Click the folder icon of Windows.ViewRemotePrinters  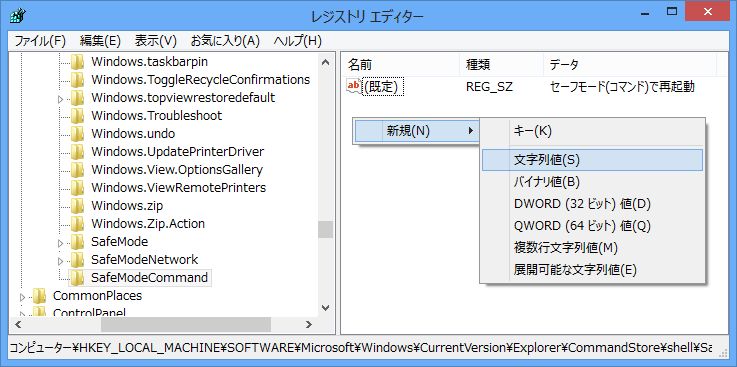pyautogui.click(x=77, y=188)
